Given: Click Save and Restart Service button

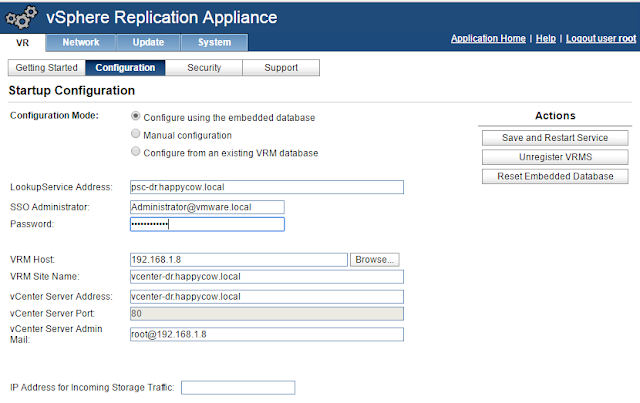Looking at the screenshot, I should [x=555, y=138].
